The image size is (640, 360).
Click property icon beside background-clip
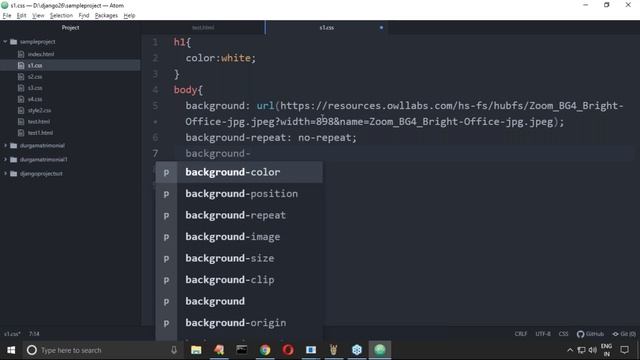click(x=166, y=280)
